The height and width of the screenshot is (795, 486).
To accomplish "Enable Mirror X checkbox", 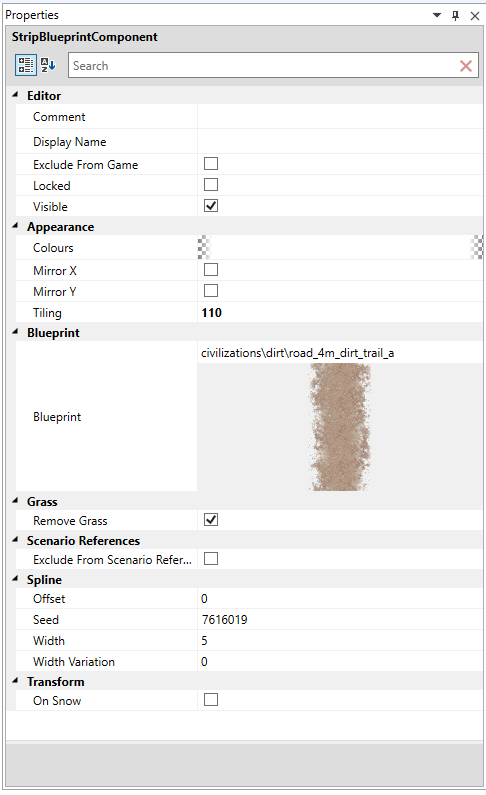I will tap(211, 270).
